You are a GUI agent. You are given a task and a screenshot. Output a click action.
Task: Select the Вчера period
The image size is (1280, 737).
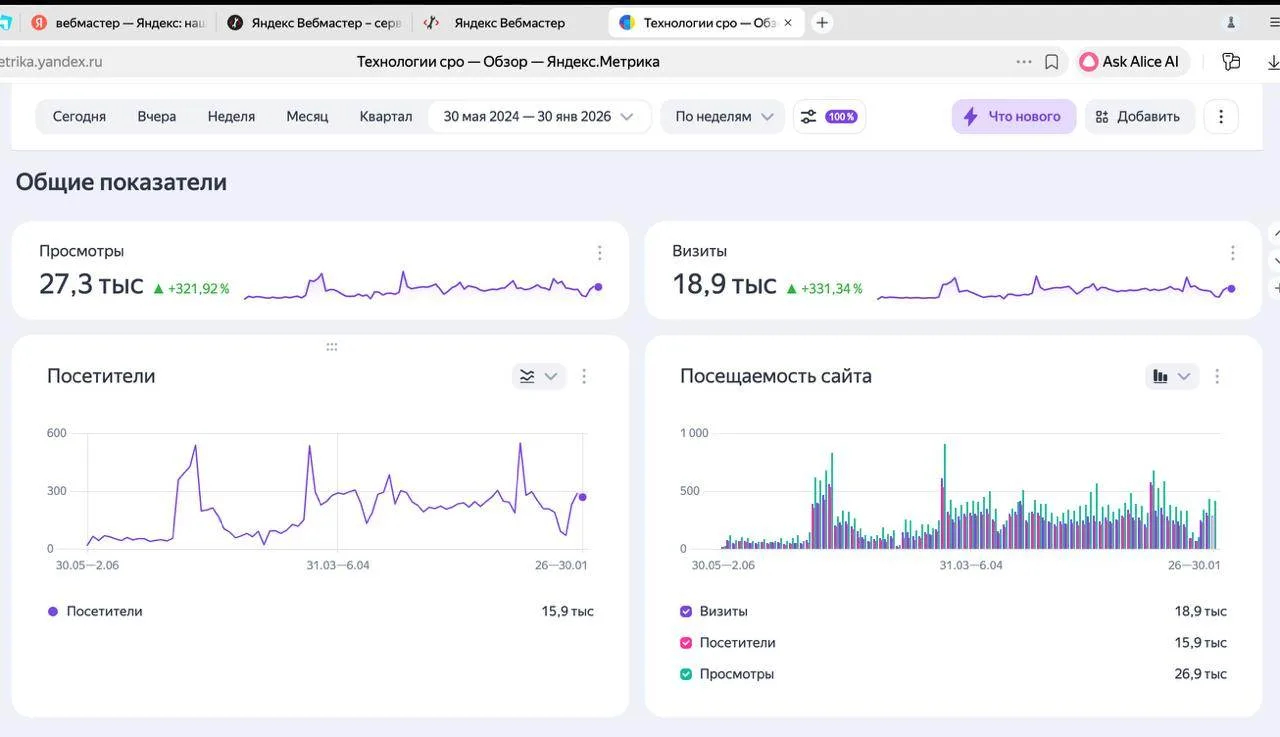(157, 116)
